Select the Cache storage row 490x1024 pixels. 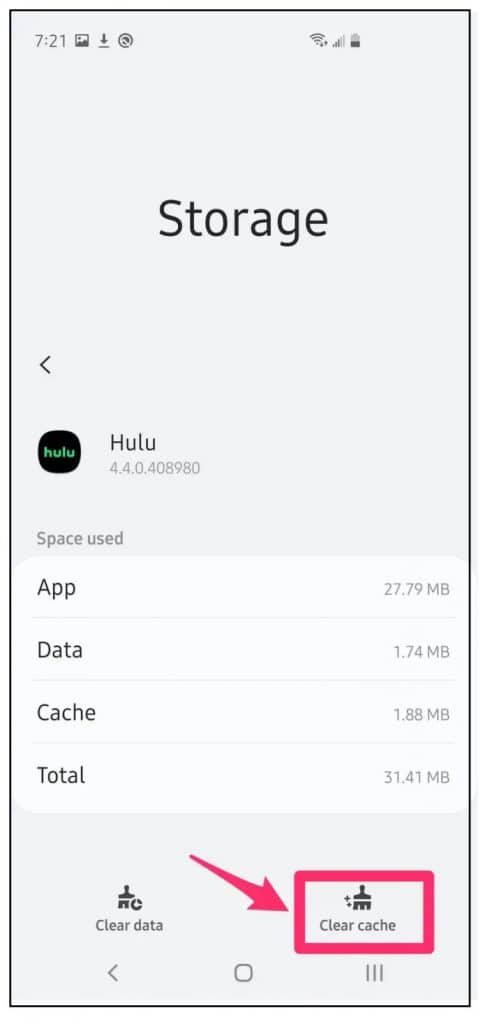243,712
